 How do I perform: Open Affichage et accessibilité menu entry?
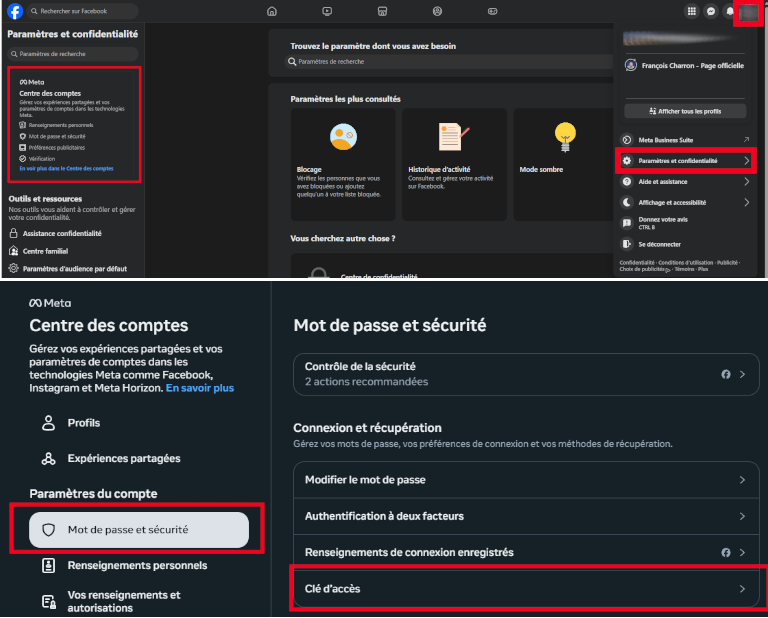[x=685, y=202]
